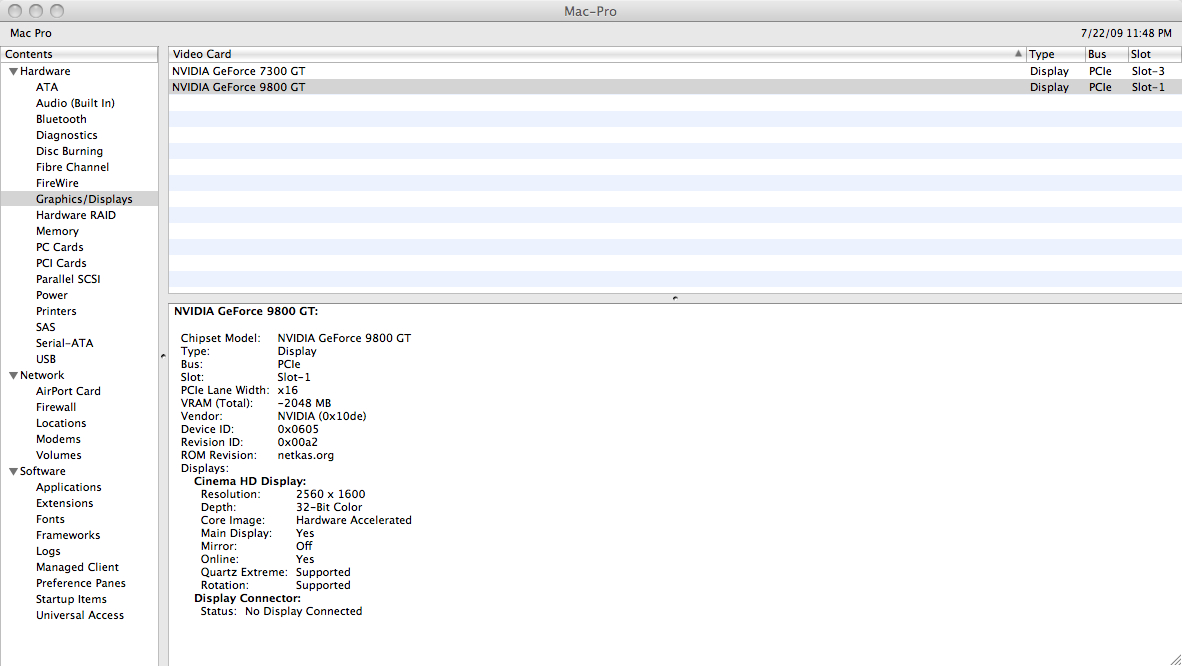Show USB device information

[46, 359]
